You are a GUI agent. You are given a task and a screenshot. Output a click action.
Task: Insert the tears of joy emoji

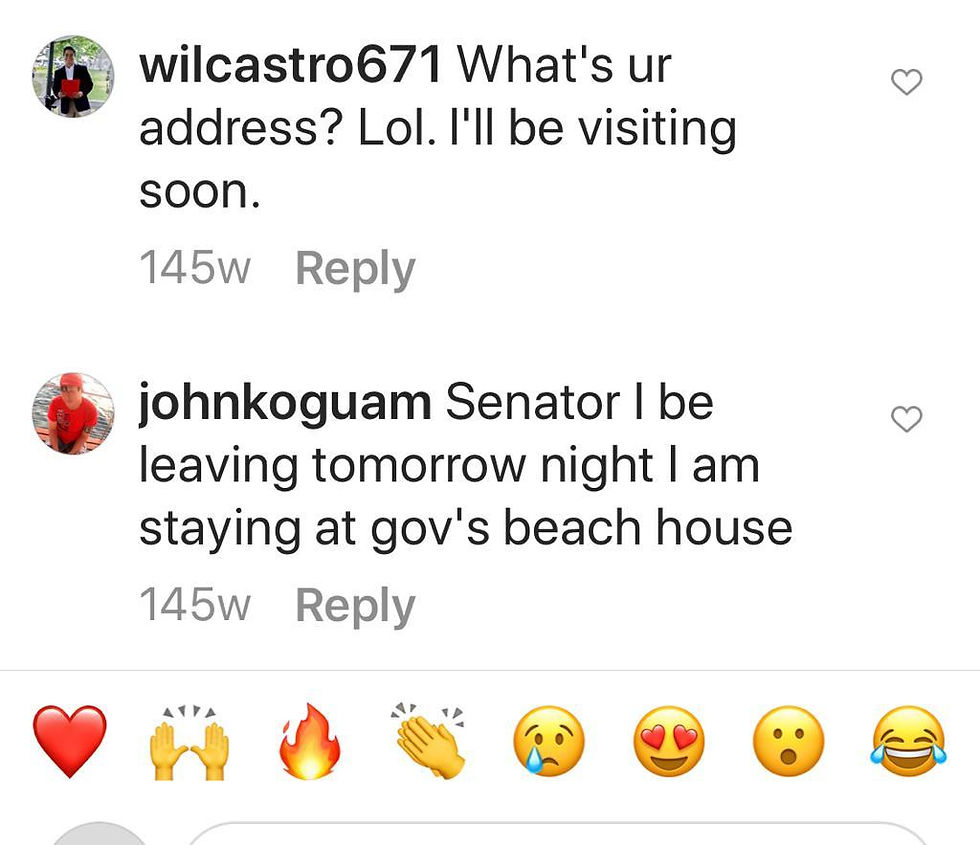point(909,741)
